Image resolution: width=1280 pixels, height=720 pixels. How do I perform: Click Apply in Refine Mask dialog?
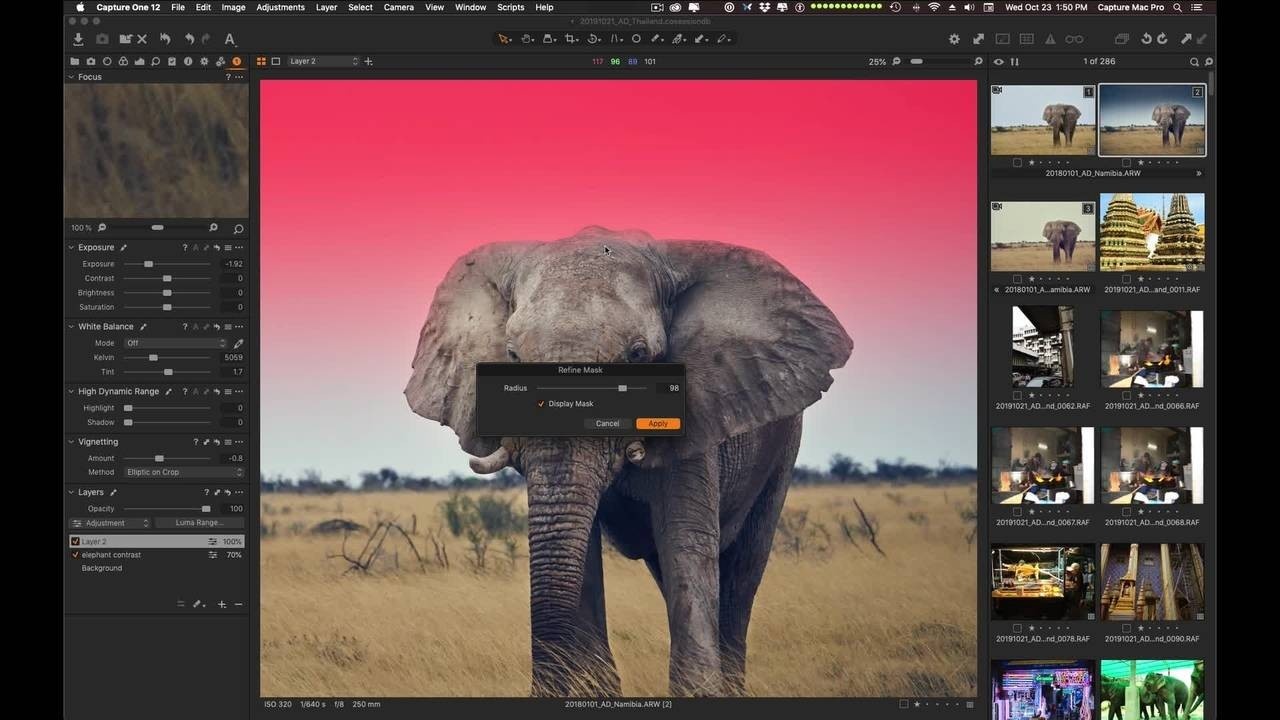tap(658, 424)
